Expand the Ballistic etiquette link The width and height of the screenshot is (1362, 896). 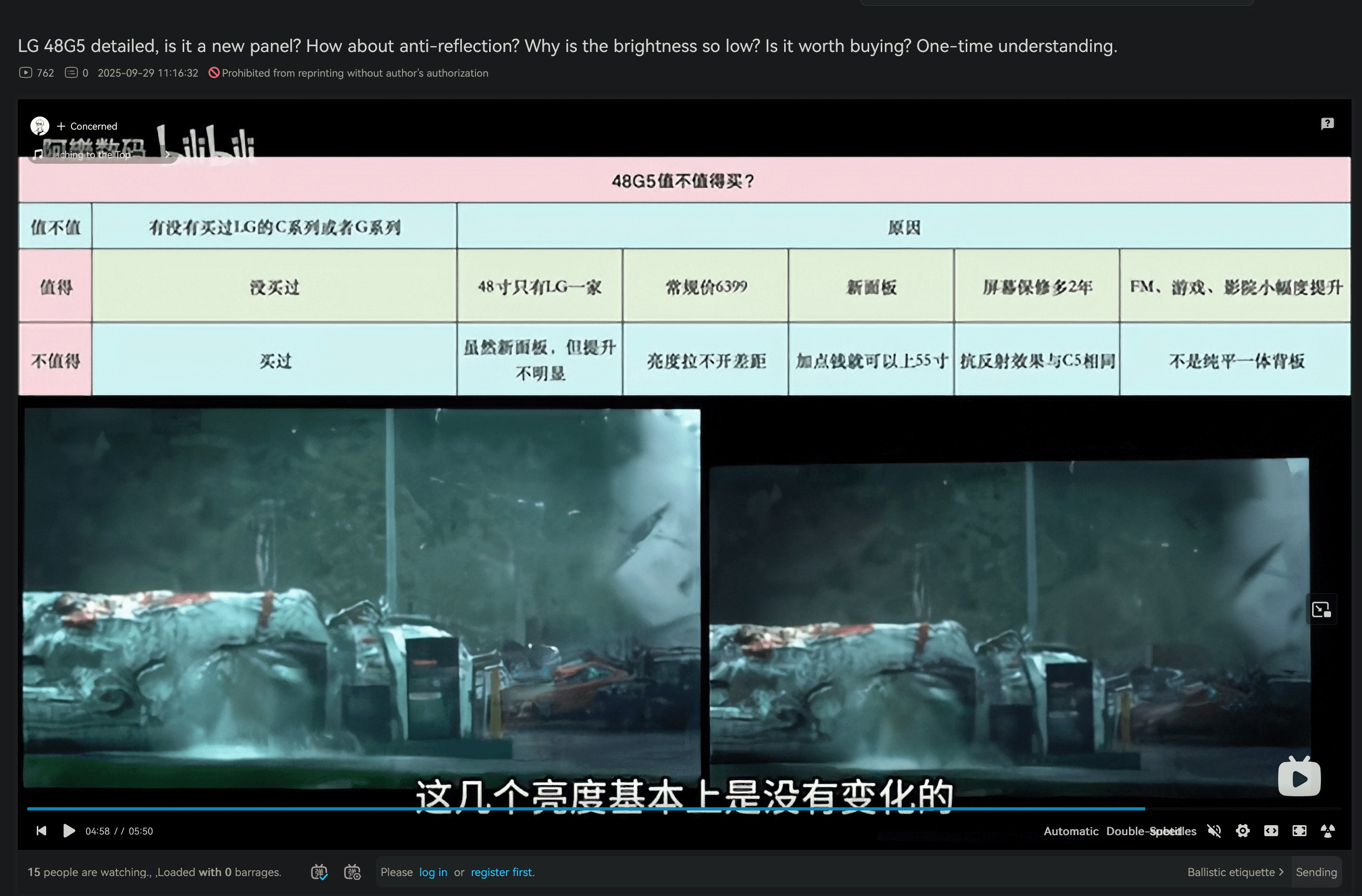click(1235, 872)
